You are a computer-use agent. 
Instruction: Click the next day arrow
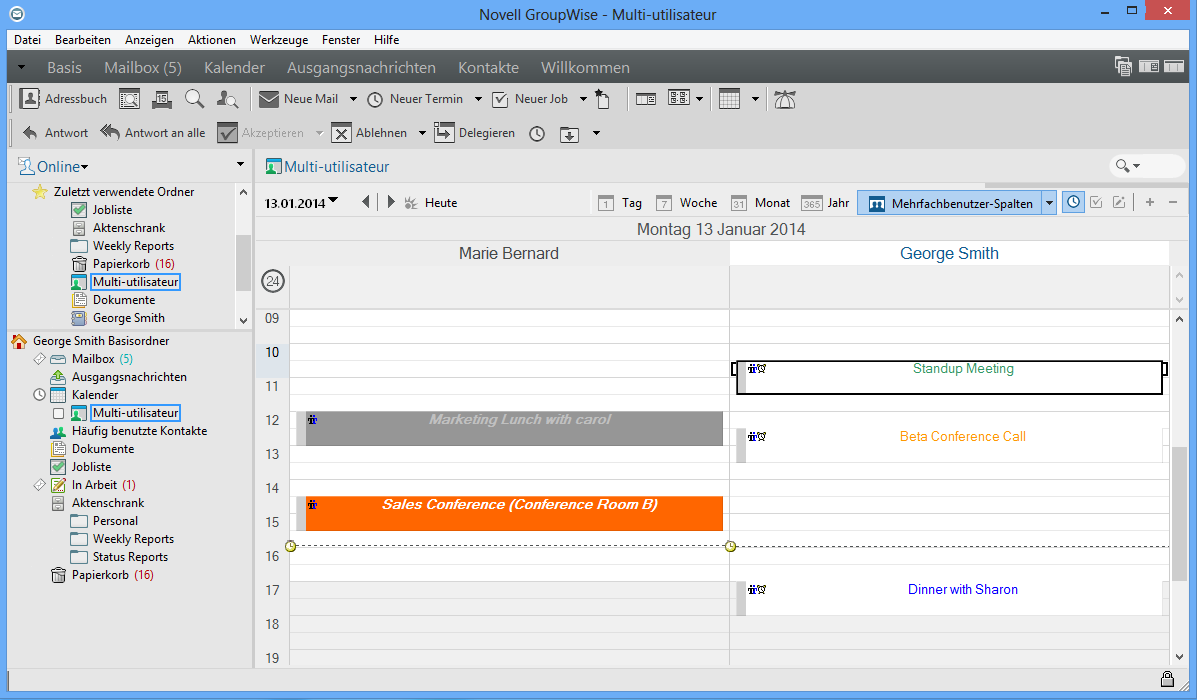(x=391, y=202)
